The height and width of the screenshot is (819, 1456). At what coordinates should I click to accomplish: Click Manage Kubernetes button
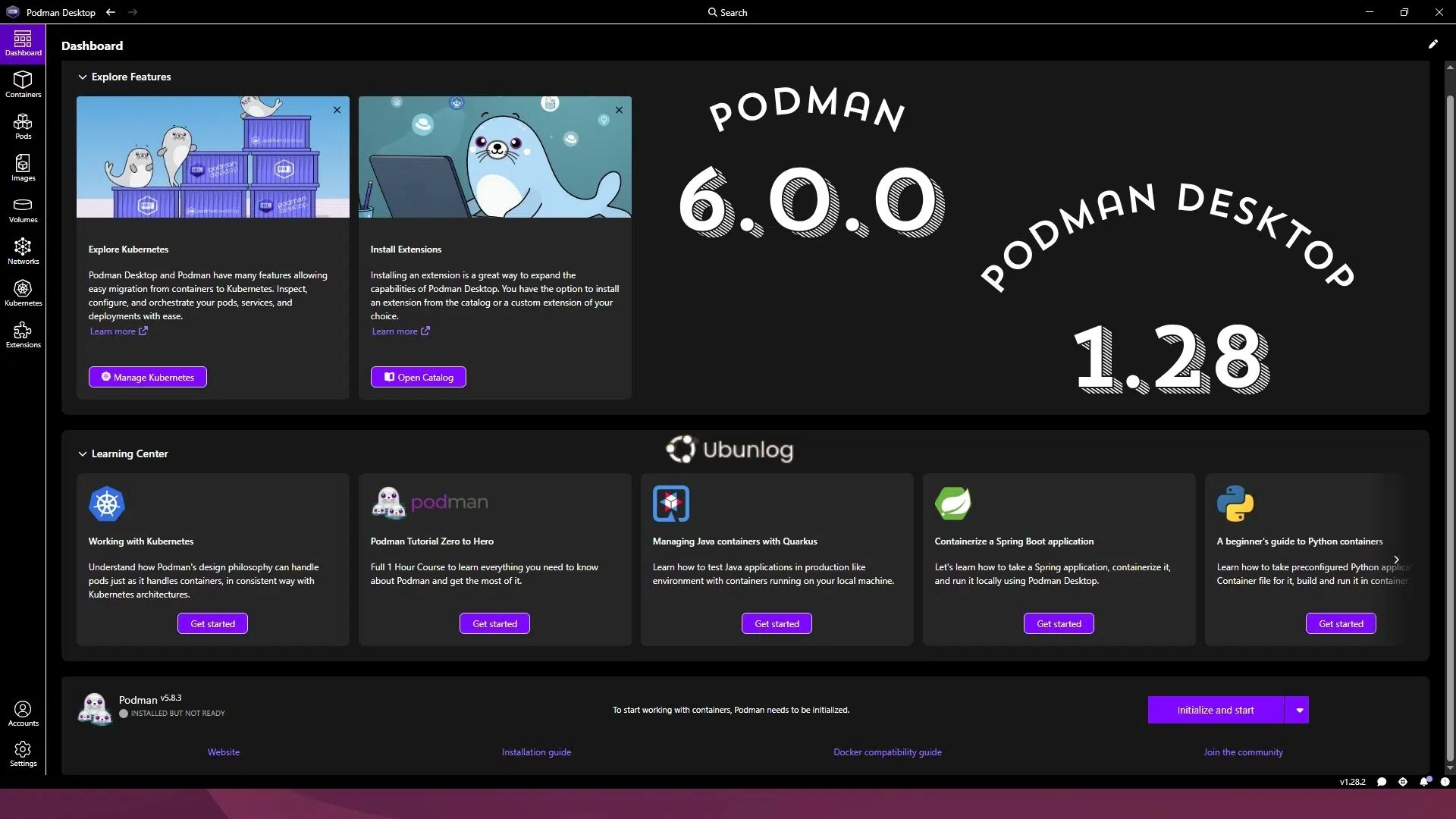point(148,377)
